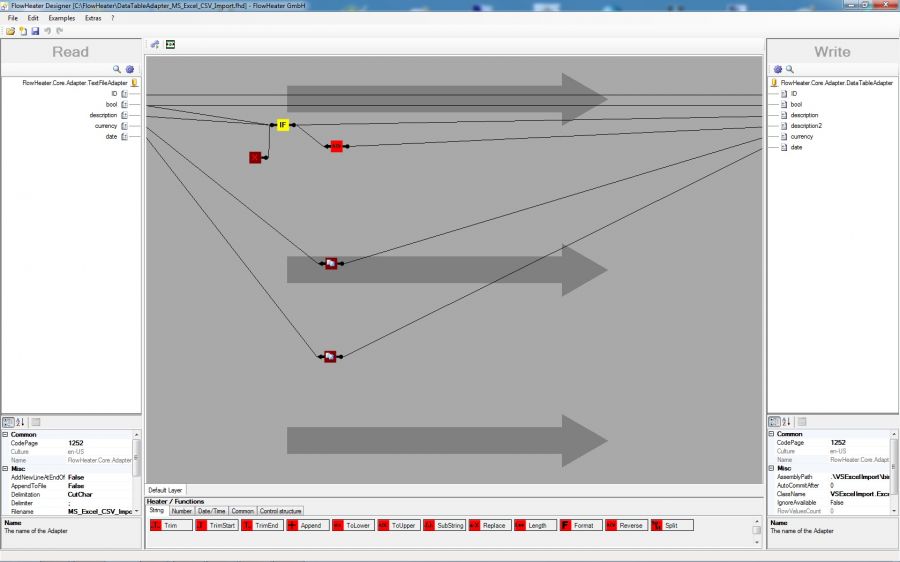This screenshot has height=562, width=900.
Task: Switch to the Control structure tab
Action: tap(280, 511)
